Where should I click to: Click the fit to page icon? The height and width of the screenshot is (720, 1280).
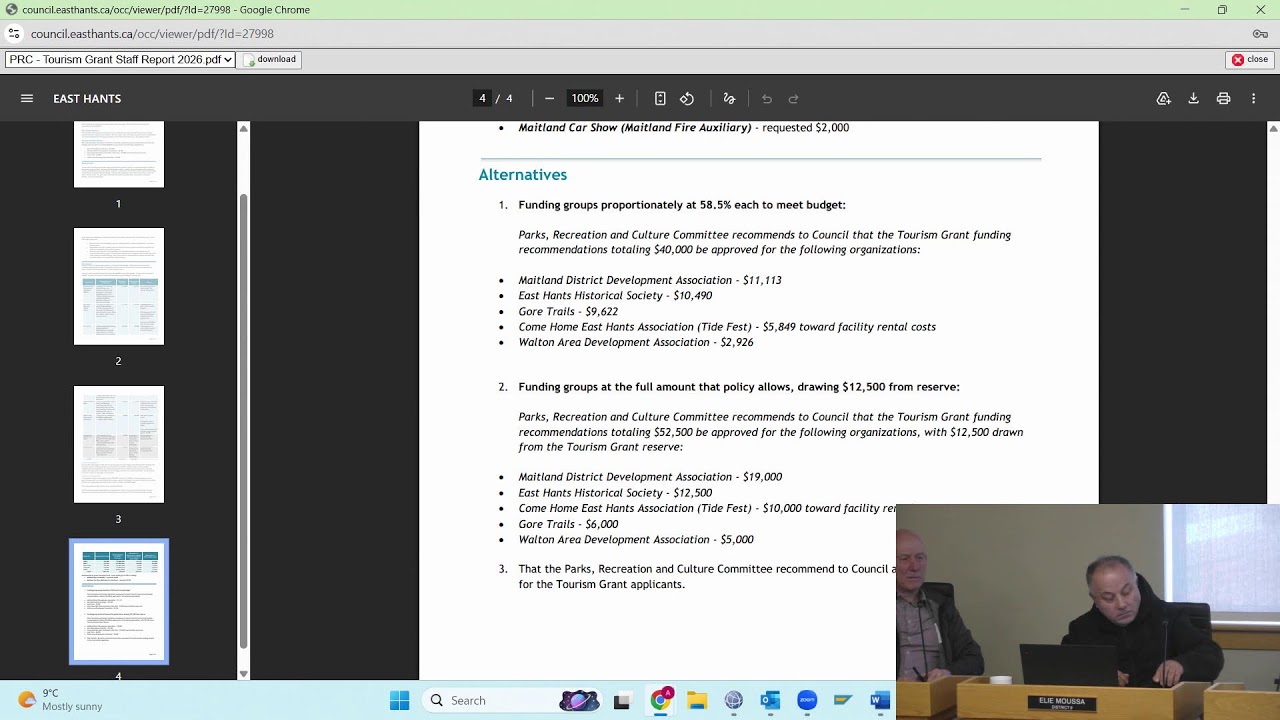(x=660, y=98)
